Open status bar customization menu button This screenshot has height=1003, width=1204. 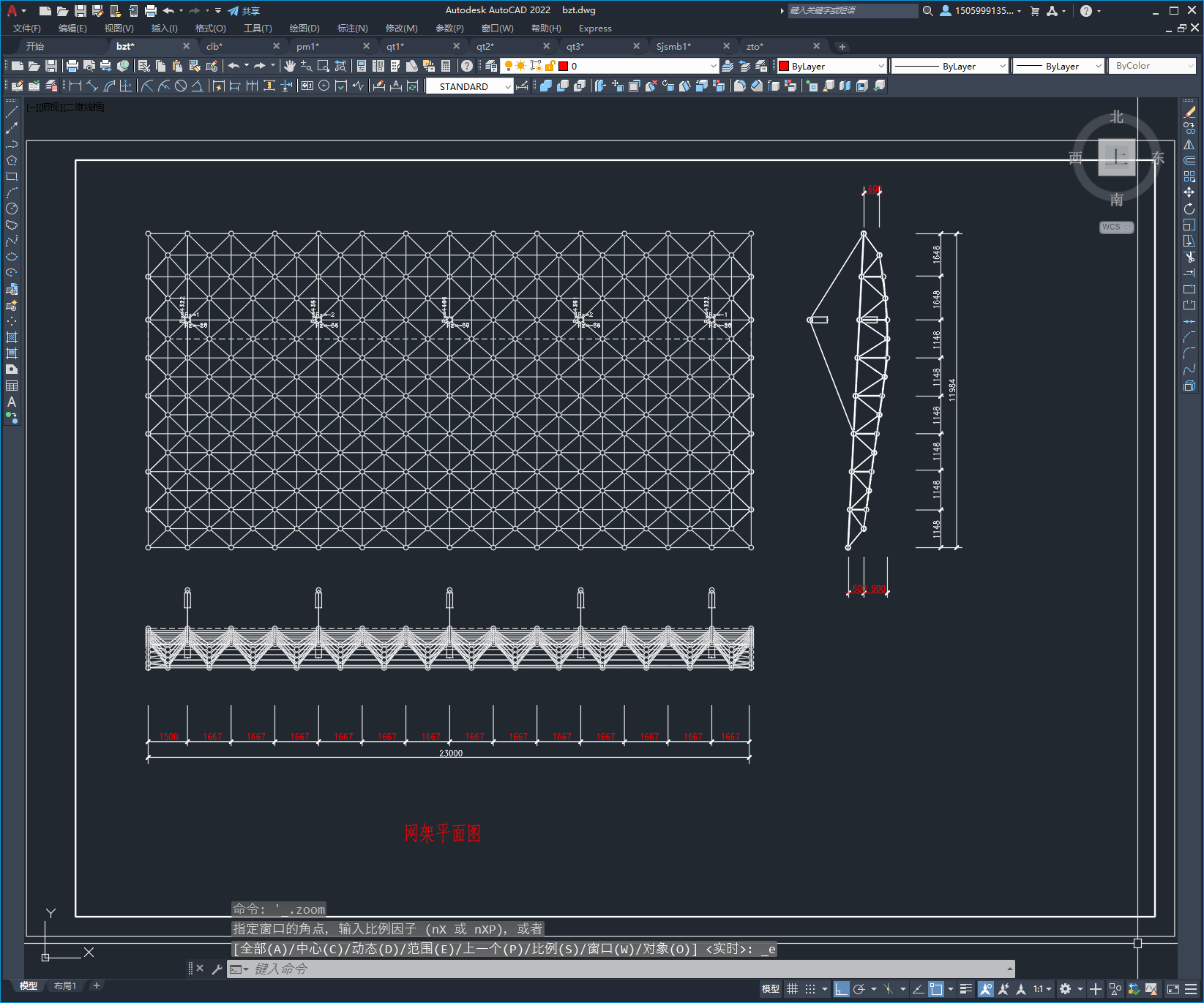coord(1192,989)
